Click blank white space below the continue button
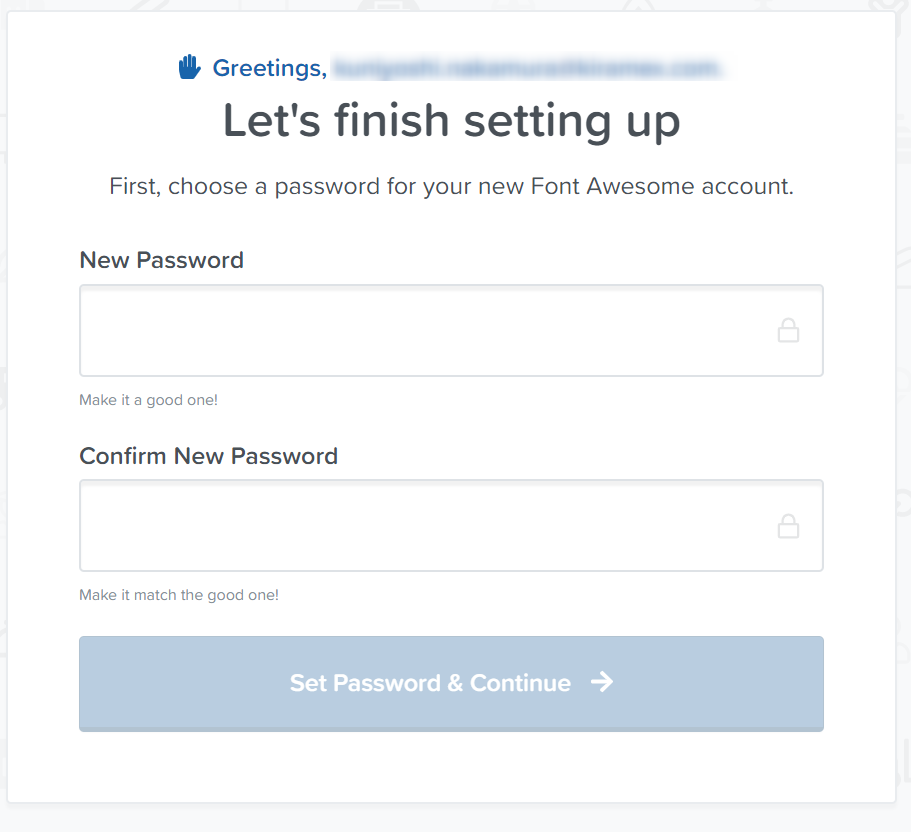 450,767
